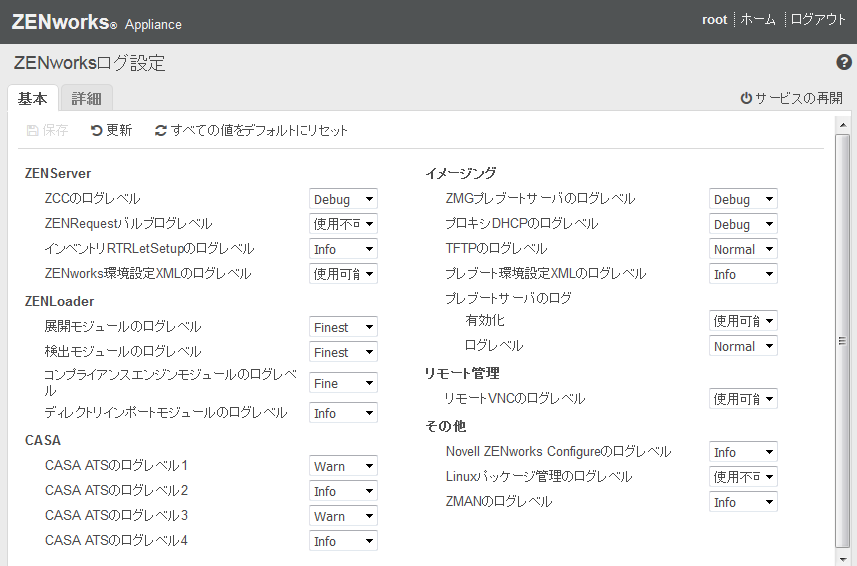Switch to the 詳細 tab
The height and width of the screenshot is (566, 857).
point(86,98)
